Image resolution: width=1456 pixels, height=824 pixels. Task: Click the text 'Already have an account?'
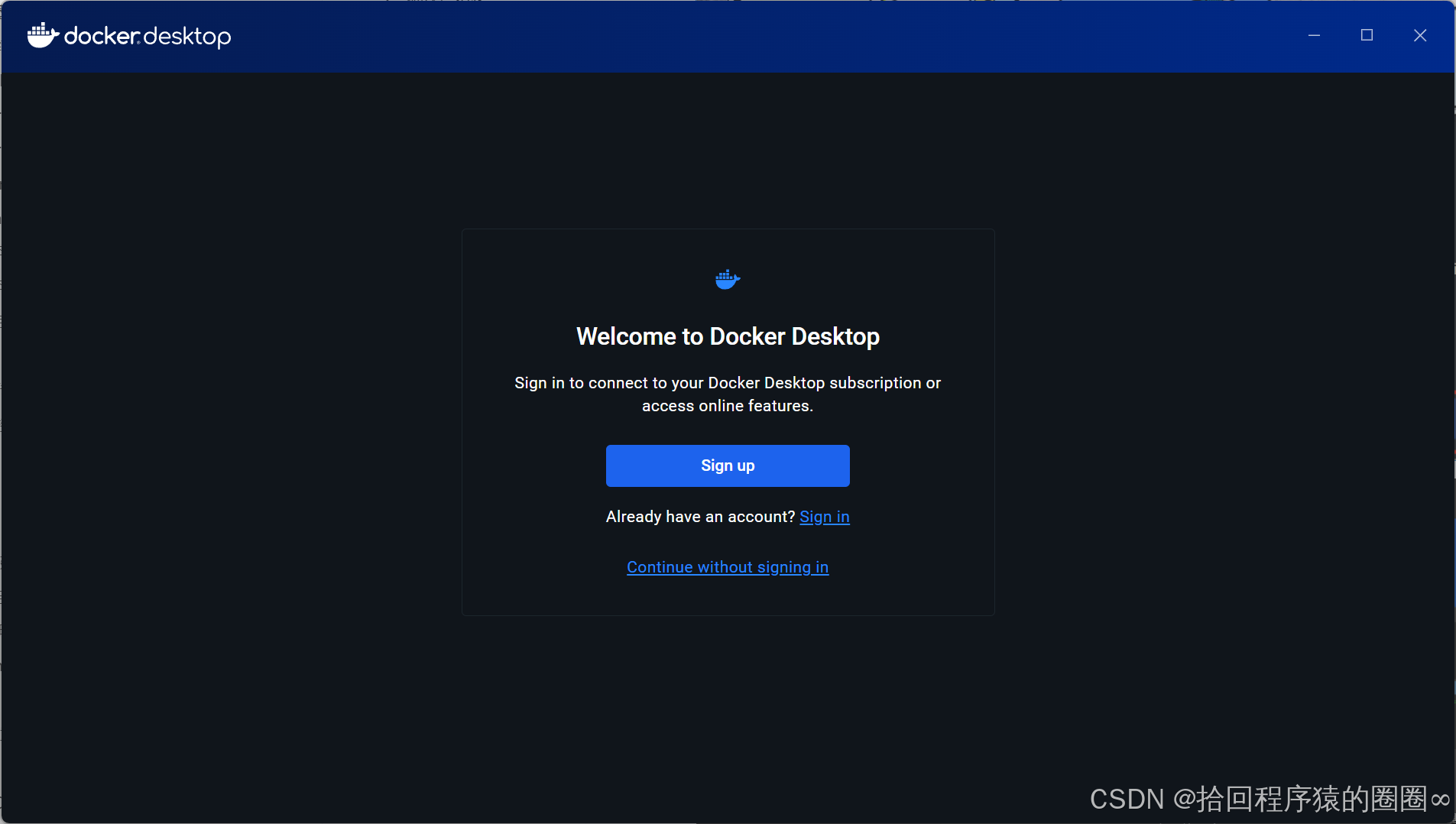[701, 517]
